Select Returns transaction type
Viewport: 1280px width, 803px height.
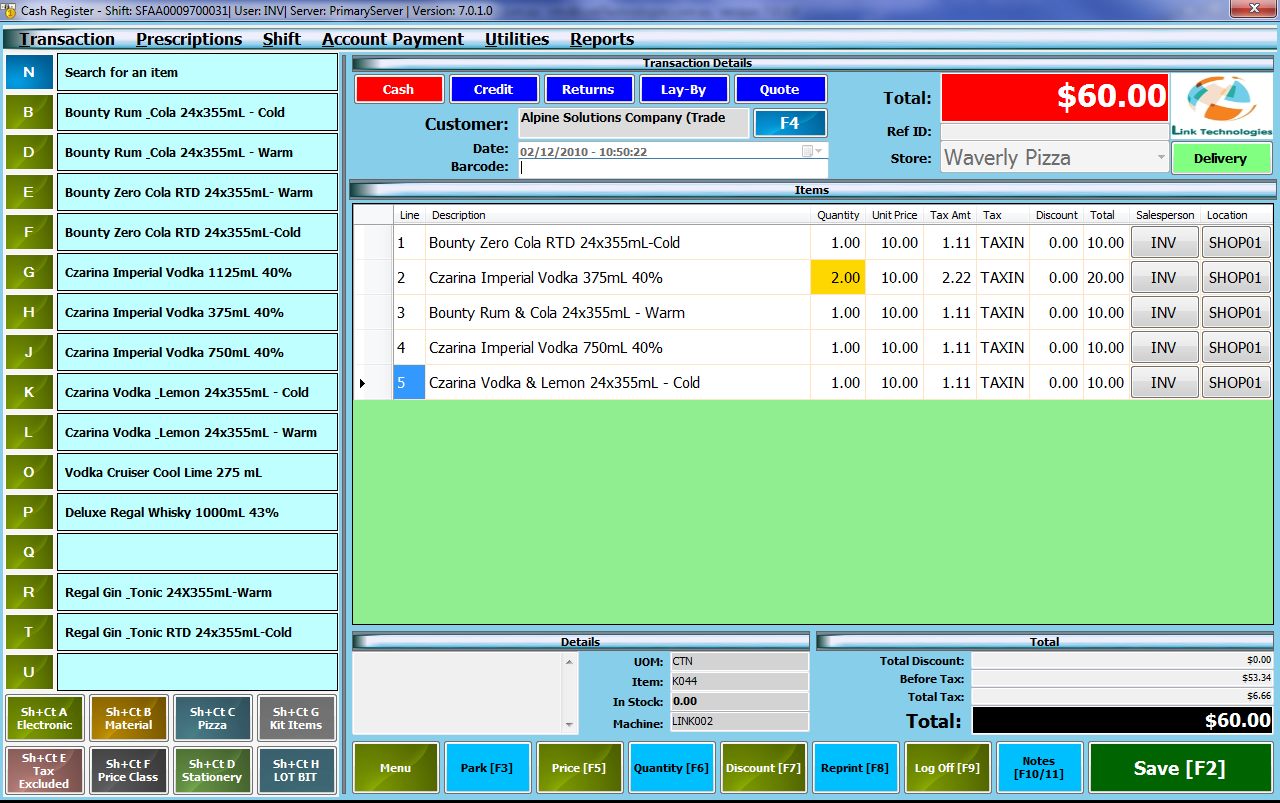coord(588,89)
